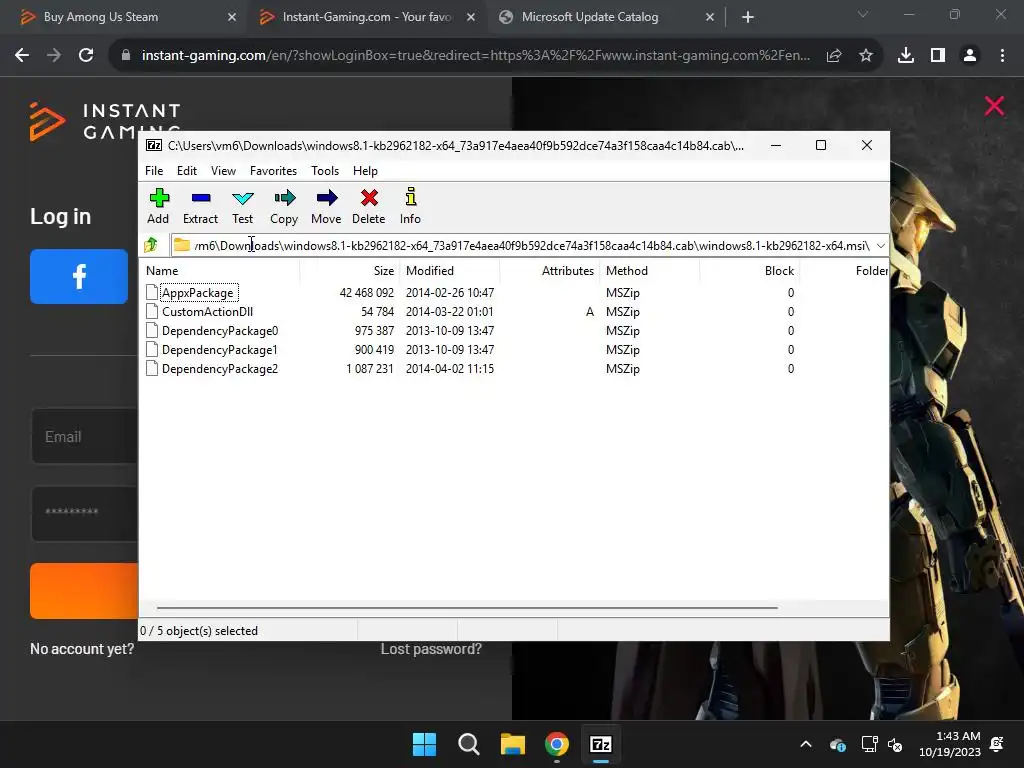Open File Explorer from the taskbar
1024x768 pixels.
pos(513,744)
